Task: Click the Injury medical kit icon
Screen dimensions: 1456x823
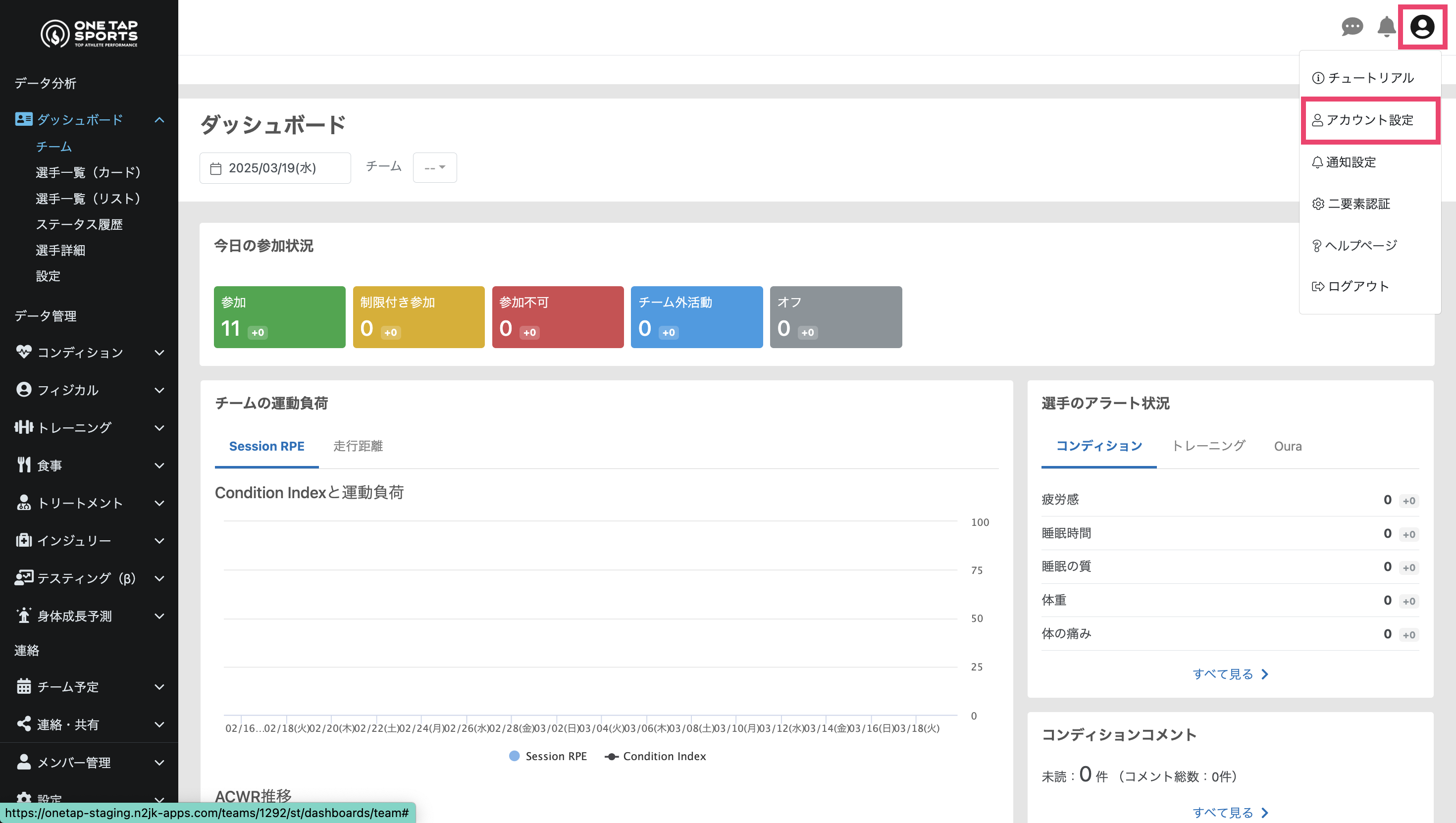Action: coord(24,540)
